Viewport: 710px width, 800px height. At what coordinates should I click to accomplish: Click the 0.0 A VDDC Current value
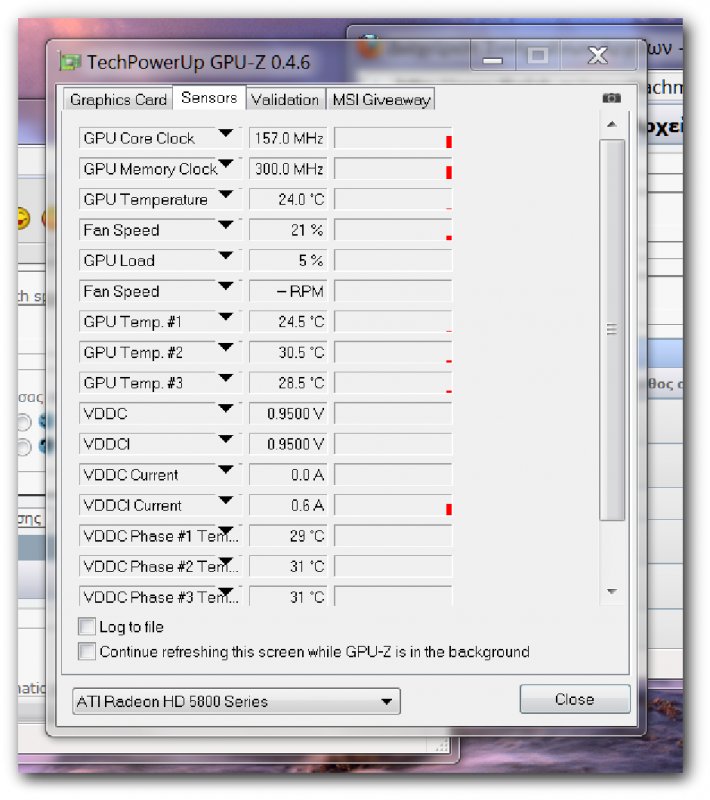tap(288, 475)
